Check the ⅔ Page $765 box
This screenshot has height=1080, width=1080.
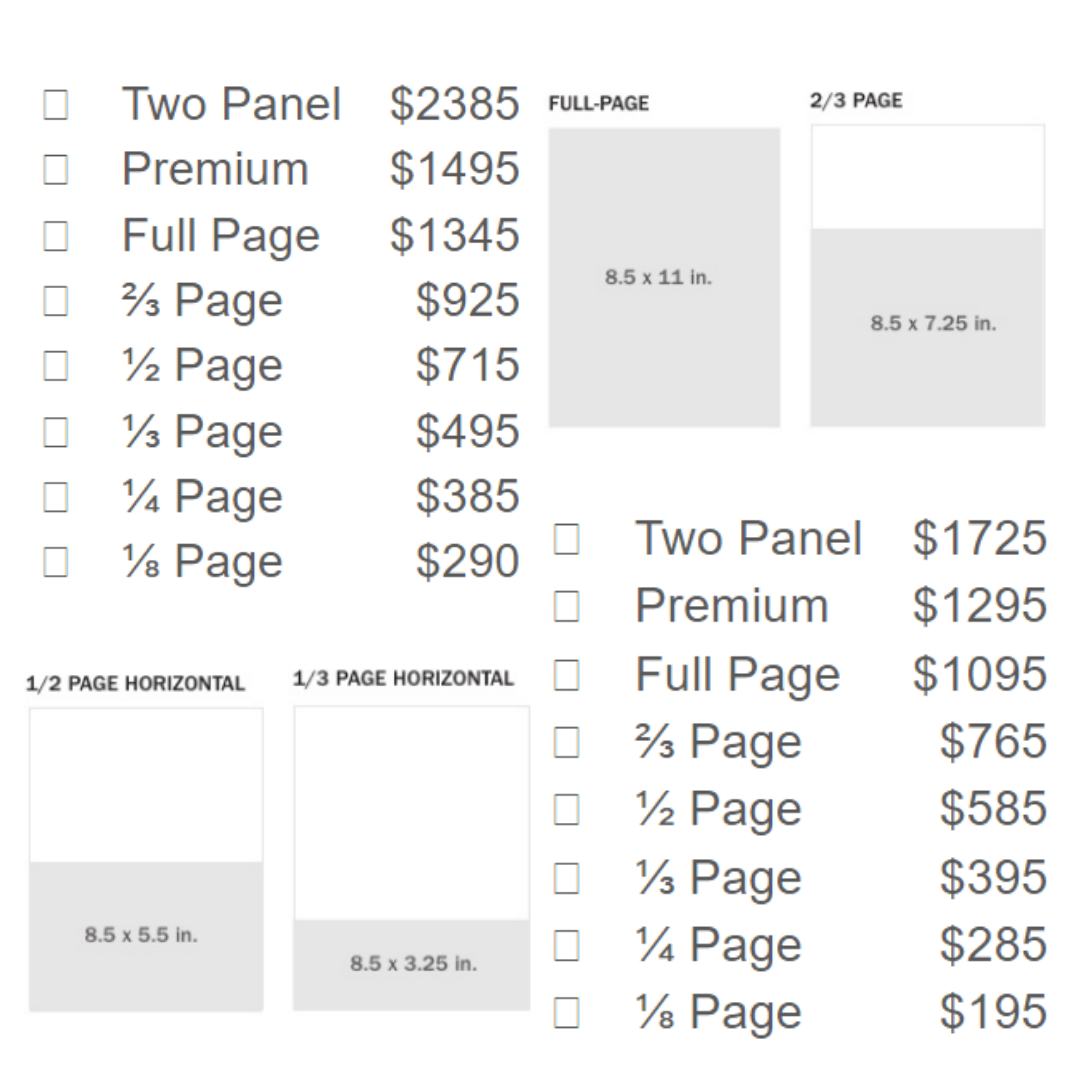coord(567,742)
